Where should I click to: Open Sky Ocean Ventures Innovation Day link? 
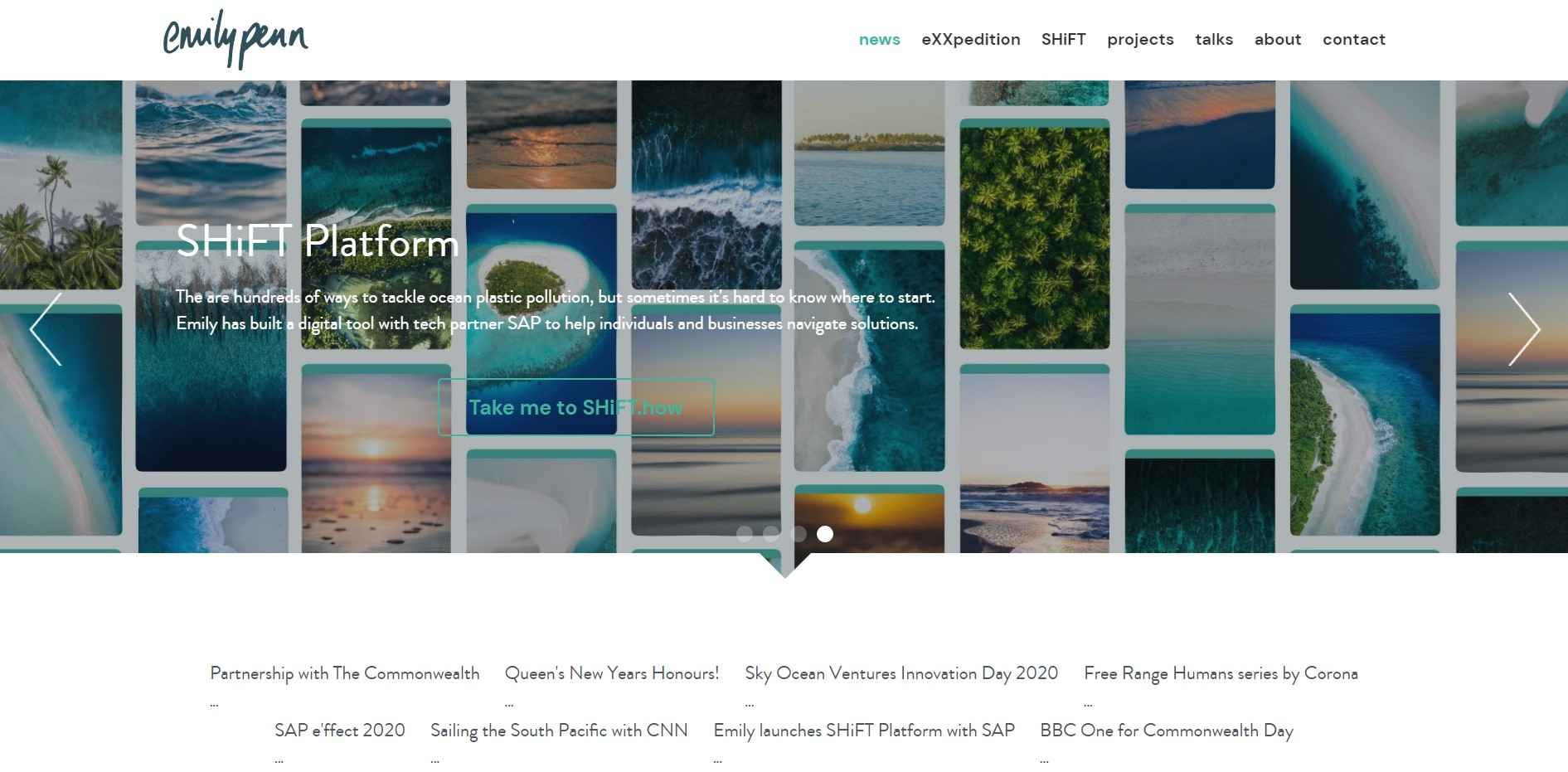point(901,673)
